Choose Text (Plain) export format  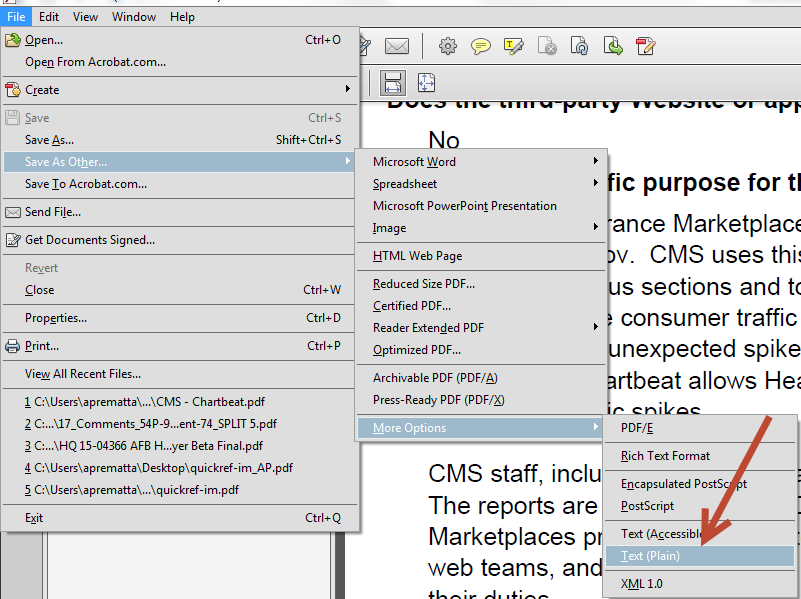tap(650, 556)
